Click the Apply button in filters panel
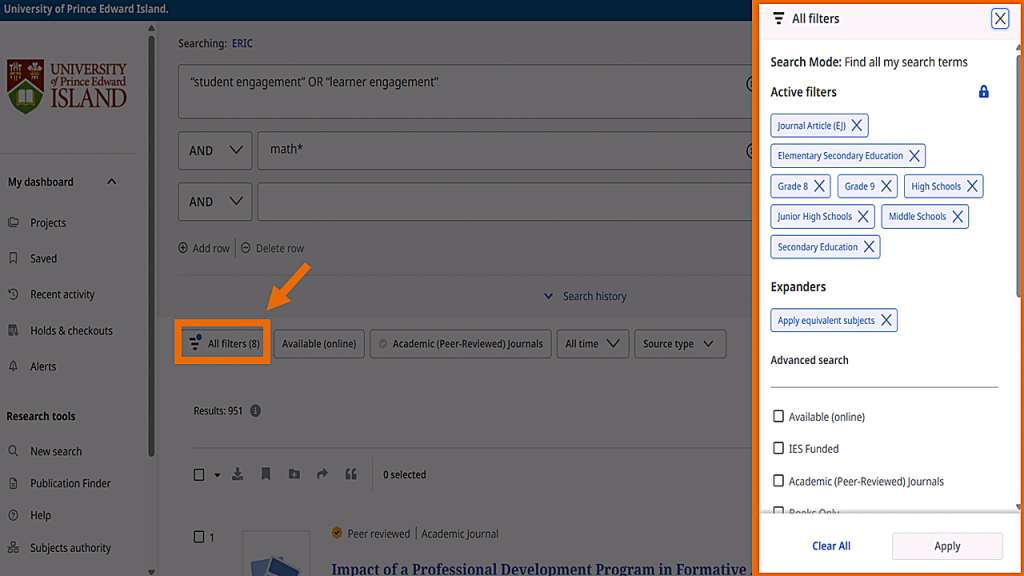Viewport: 1024px width, 576px height. tap(946, 546)
